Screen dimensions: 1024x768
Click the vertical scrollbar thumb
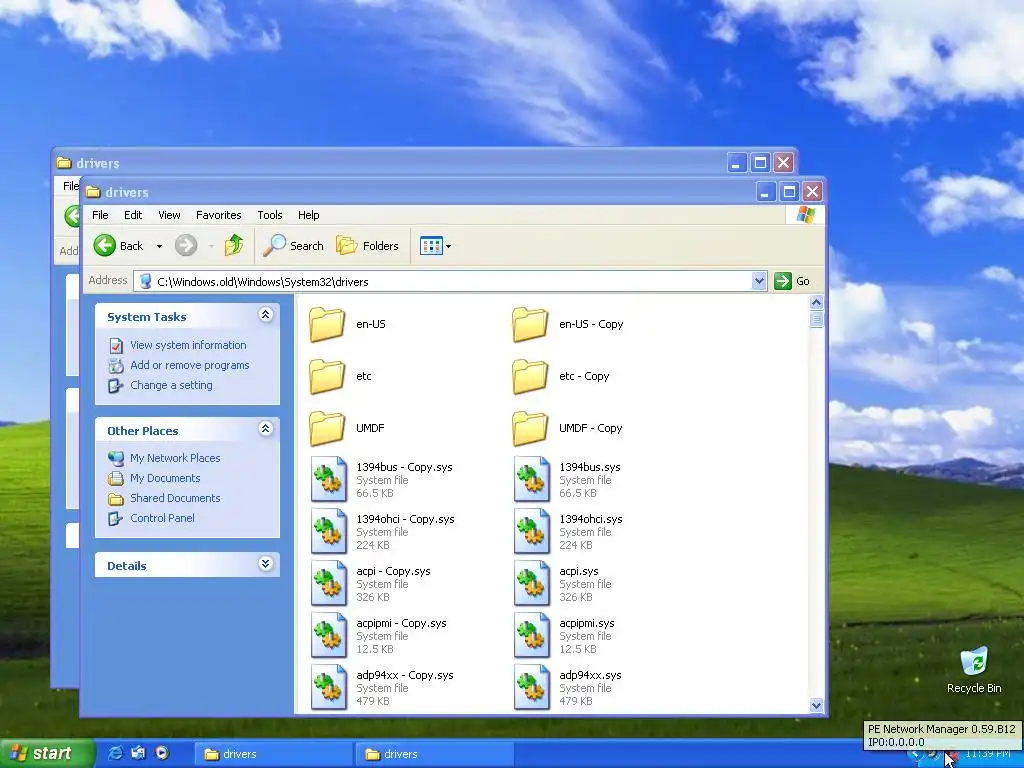point(816,319)
